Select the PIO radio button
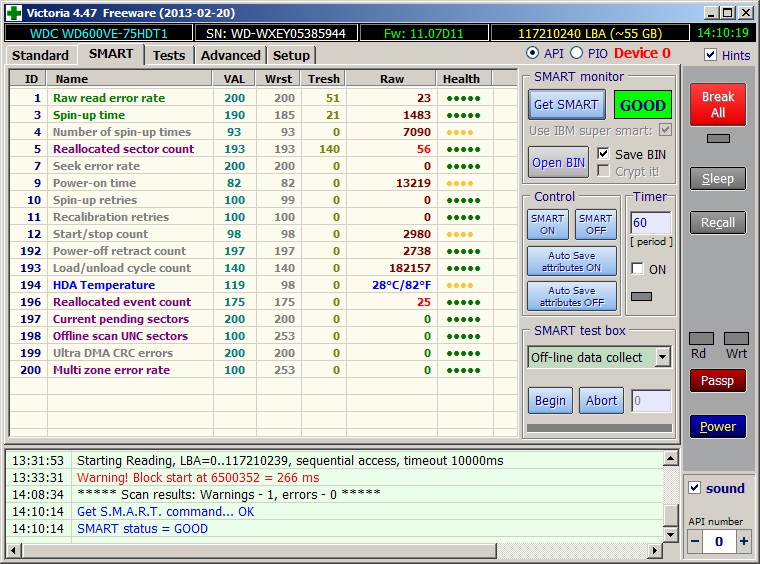This screenshot has width=760, height=564. [x=576, y=53]
